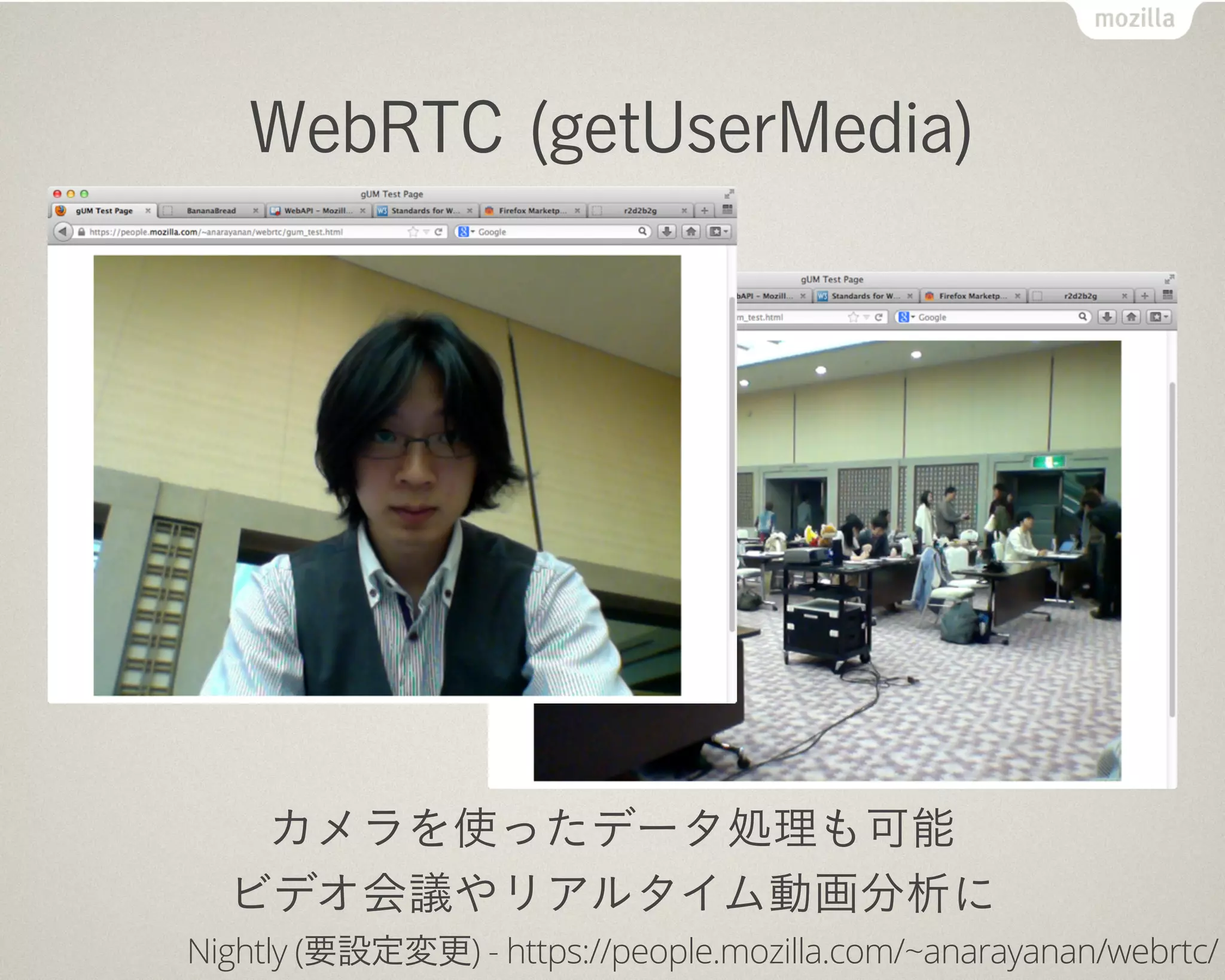Switch to BananaBread tab
Image resolution: width=1225 pixels, height=980 pixels.
(211, 211)
